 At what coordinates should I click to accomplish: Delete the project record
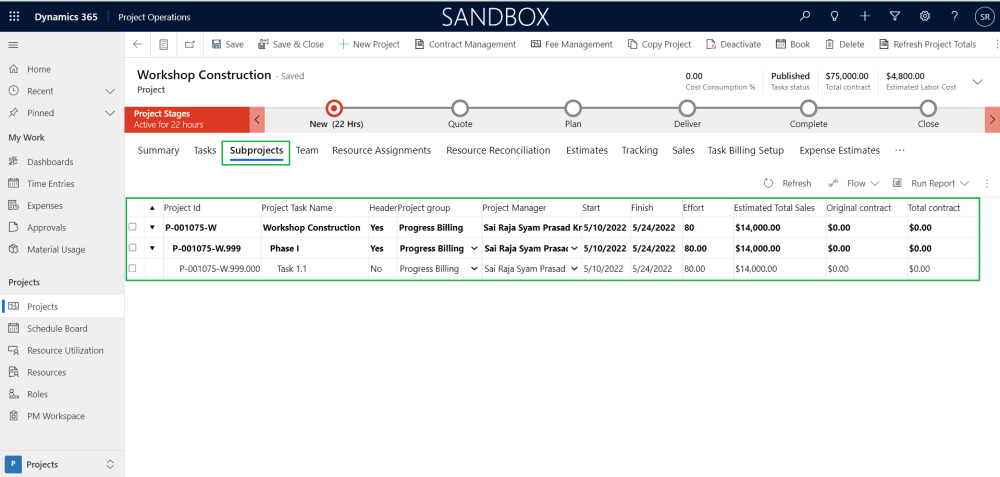844,45
